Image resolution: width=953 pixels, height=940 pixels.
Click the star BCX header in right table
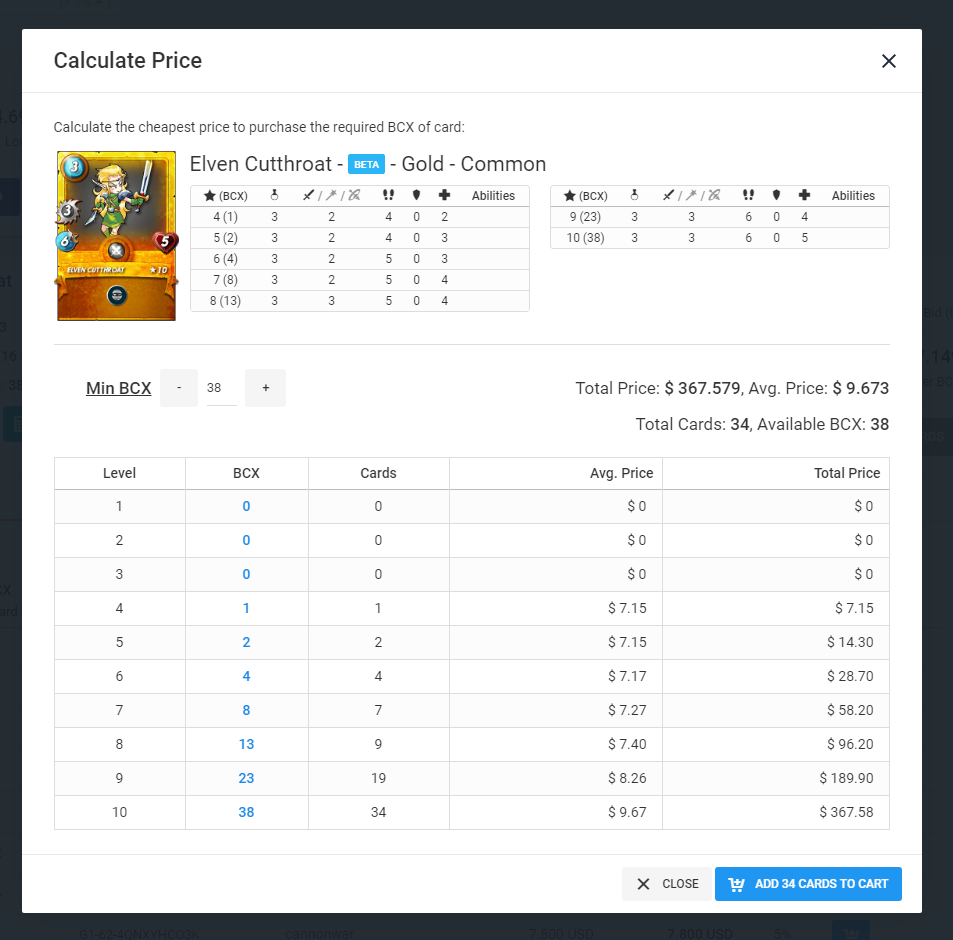(x=586, y=196)
